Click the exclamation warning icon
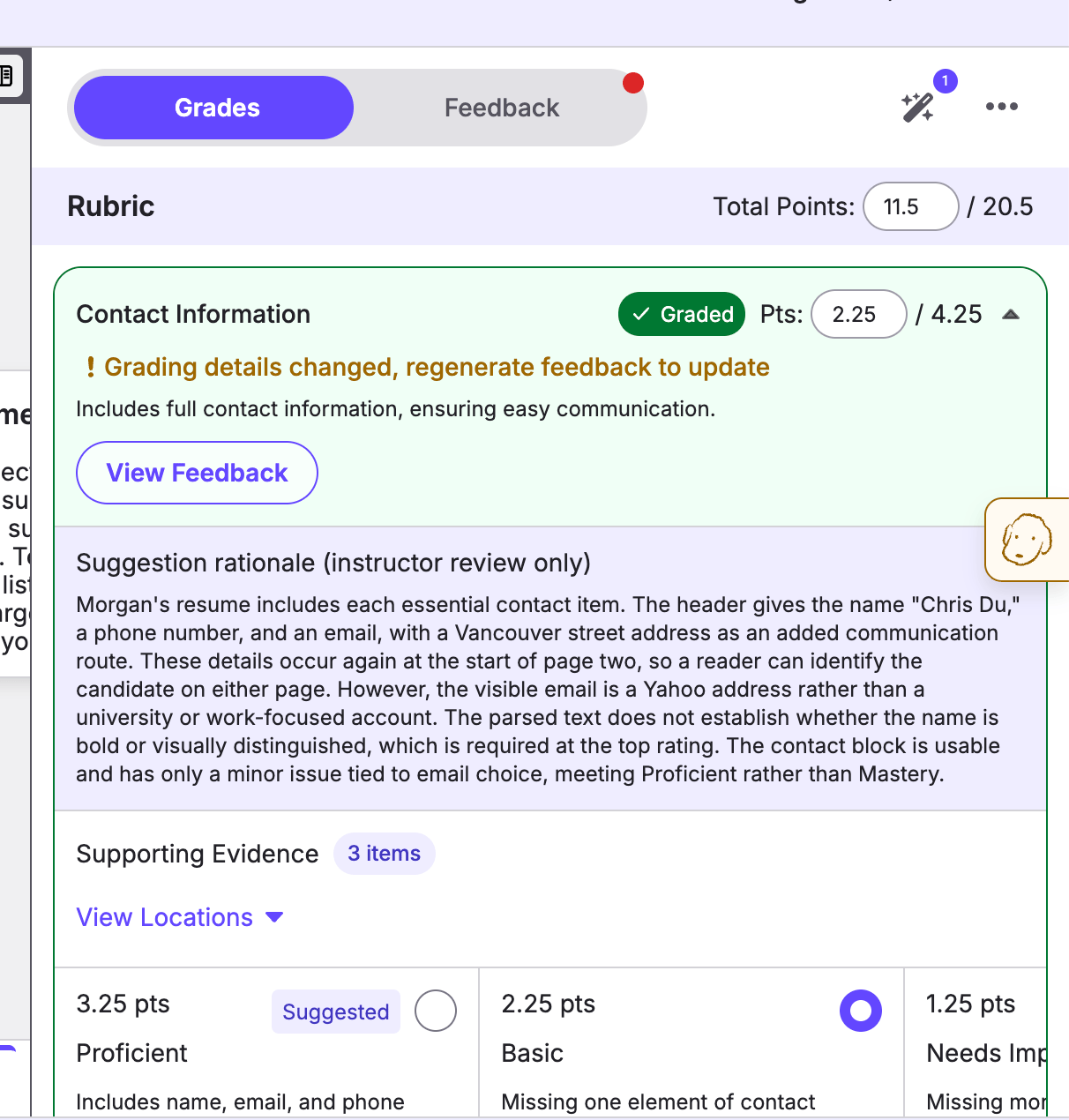This screenshot has width=1069, height=1120. point(90,367)
